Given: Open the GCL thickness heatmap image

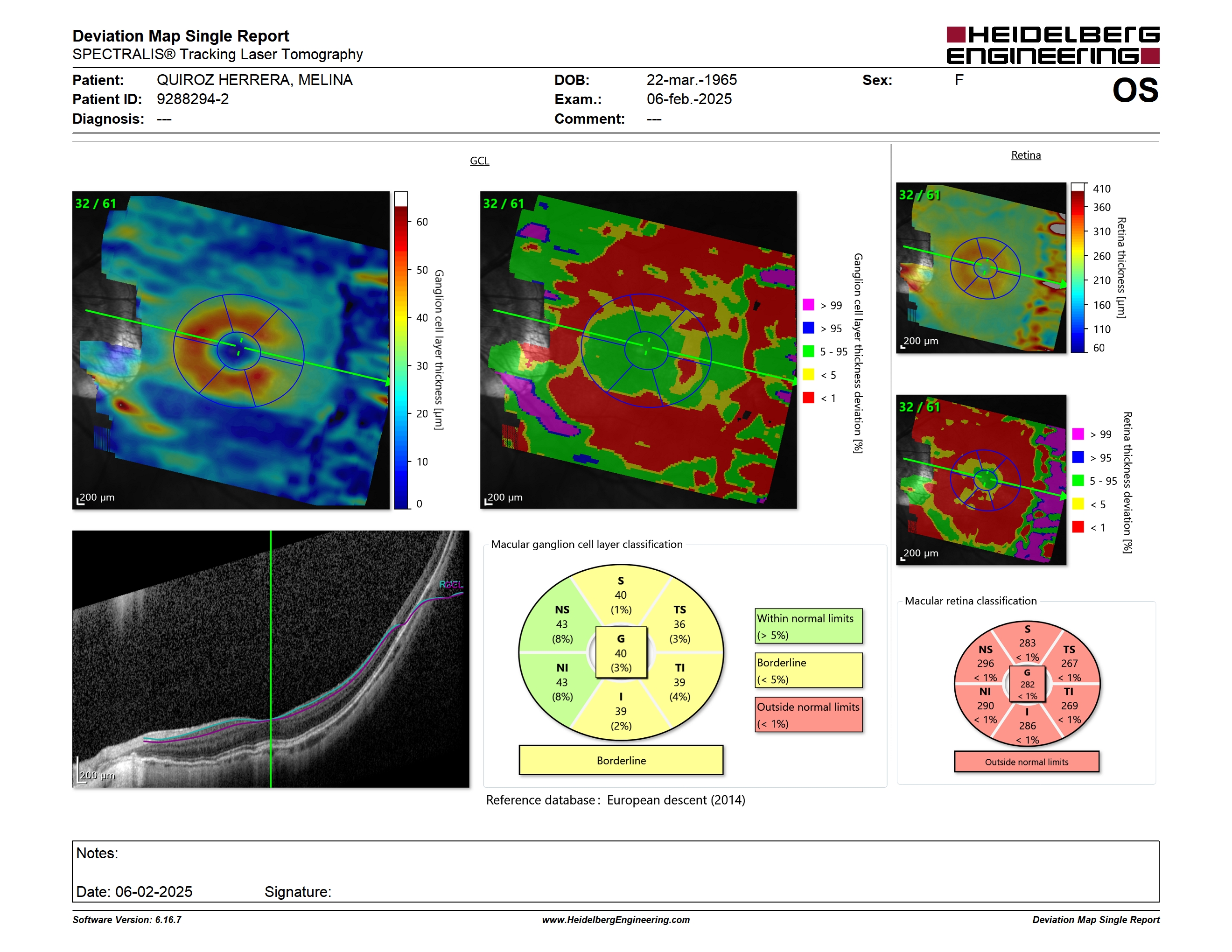Looking at the screenshot, I should (x=231, y=350).
